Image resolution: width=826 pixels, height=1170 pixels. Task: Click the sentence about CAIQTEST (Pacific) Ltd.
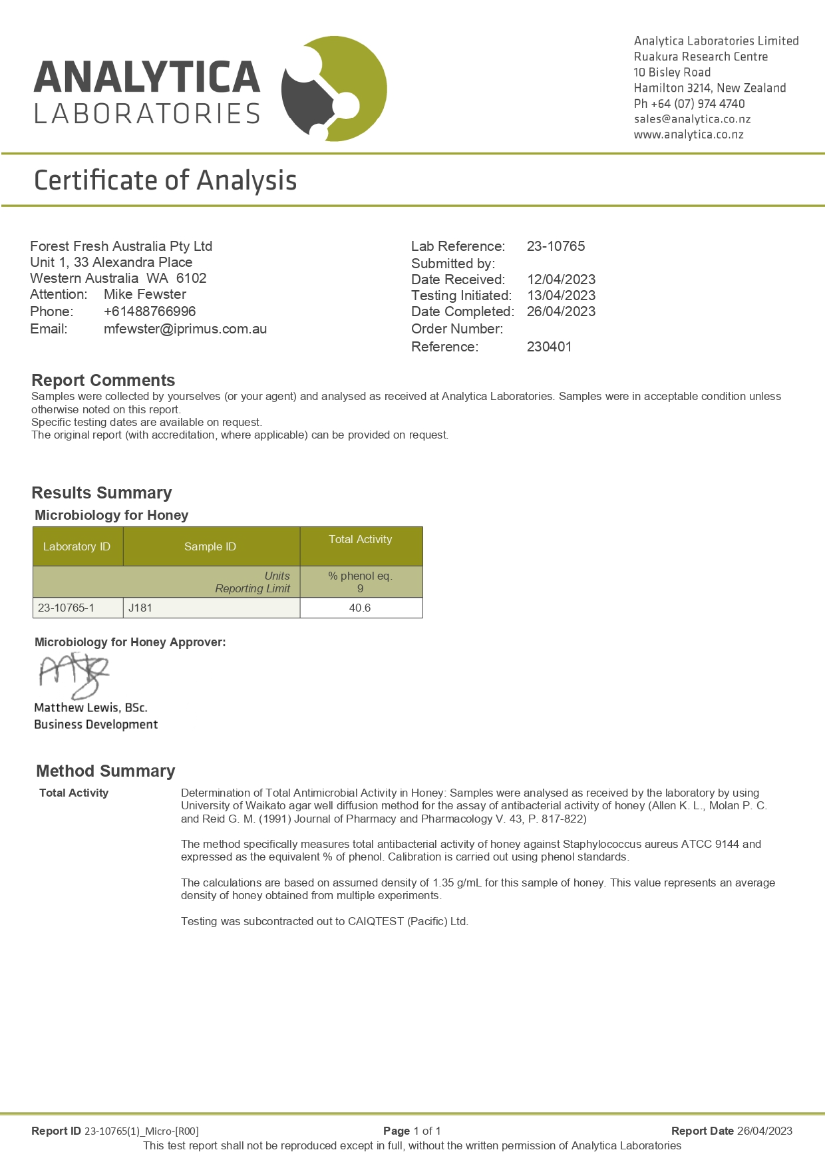325,922
